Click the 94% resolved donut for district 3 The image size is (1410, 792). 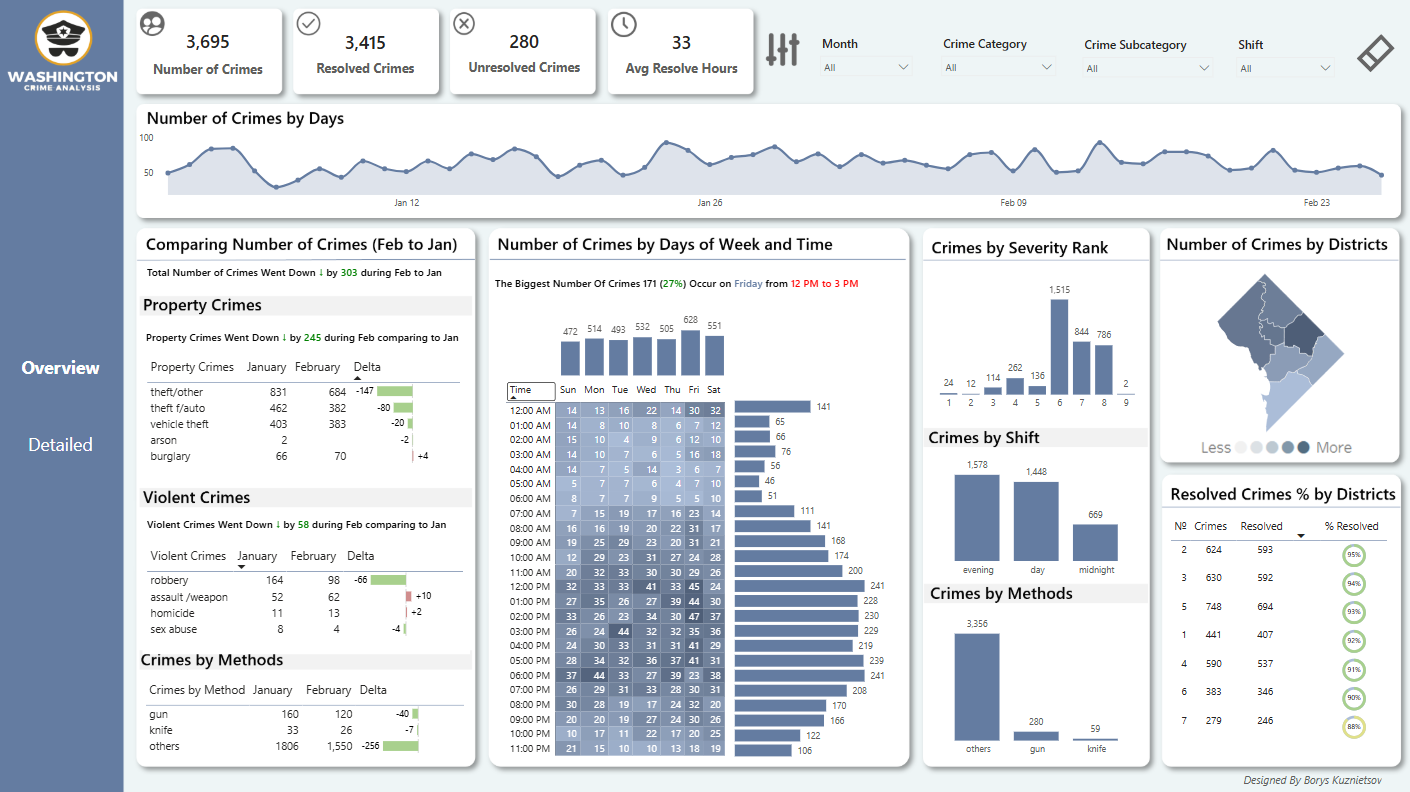[1355, 584]
